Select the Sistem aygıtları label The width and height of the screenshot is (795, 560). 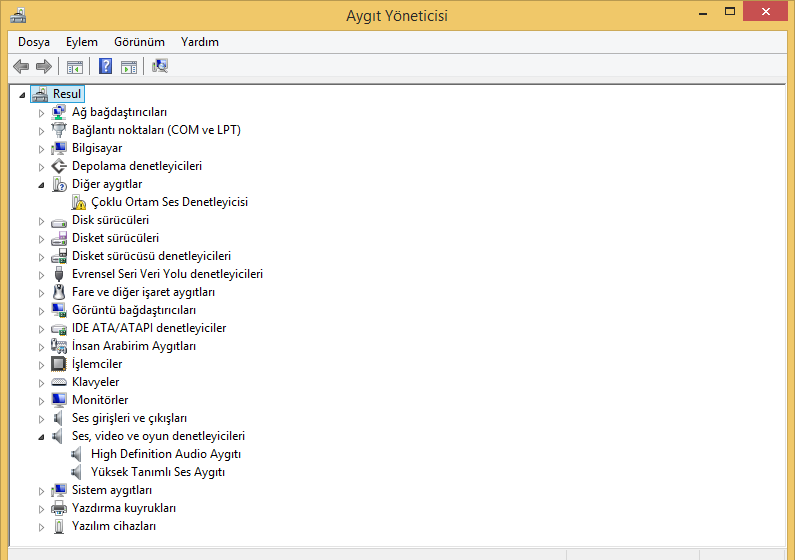pyautogui.click(x=112, y=490)
